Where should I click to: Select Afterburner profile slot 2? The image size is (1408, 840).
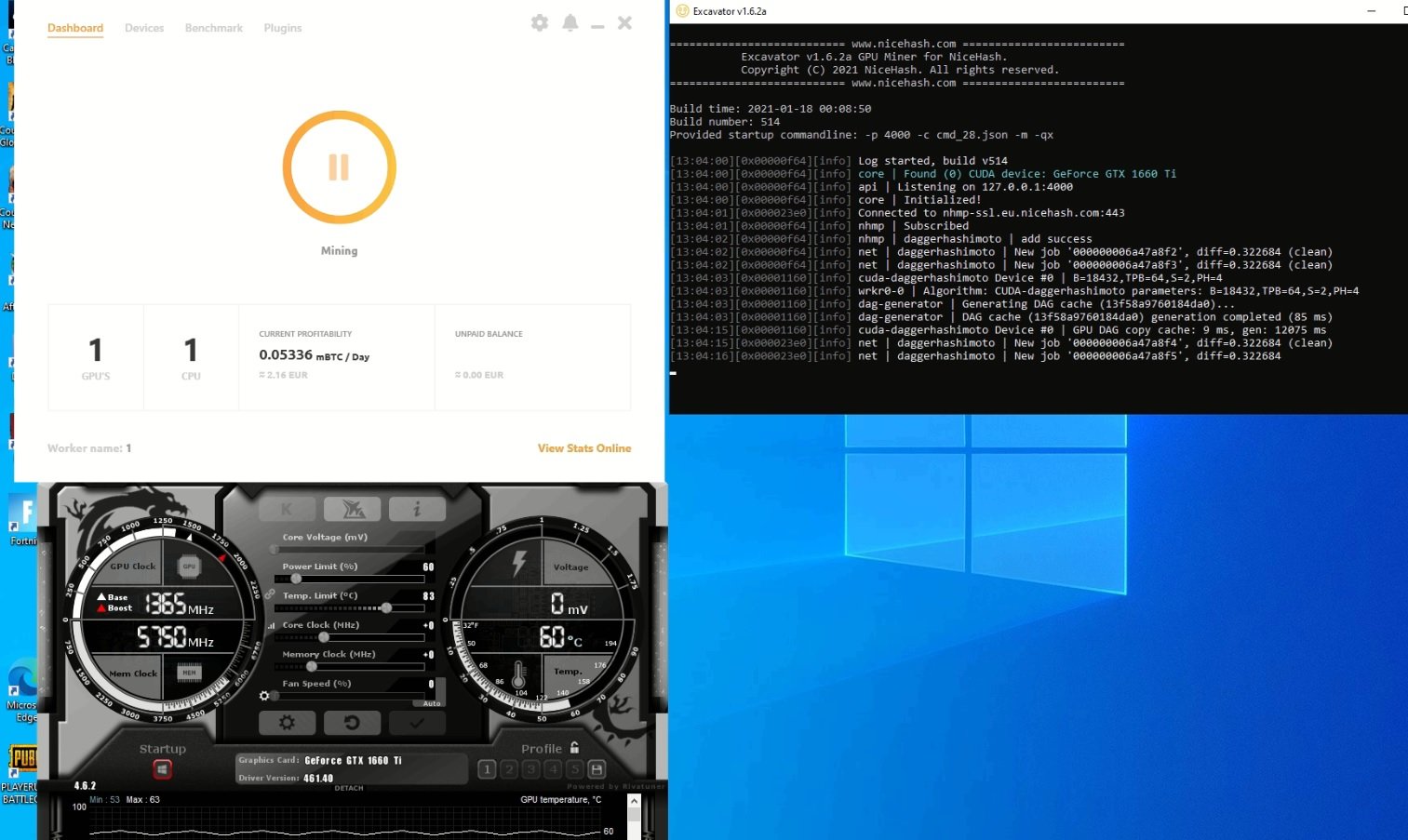point(509,769)
